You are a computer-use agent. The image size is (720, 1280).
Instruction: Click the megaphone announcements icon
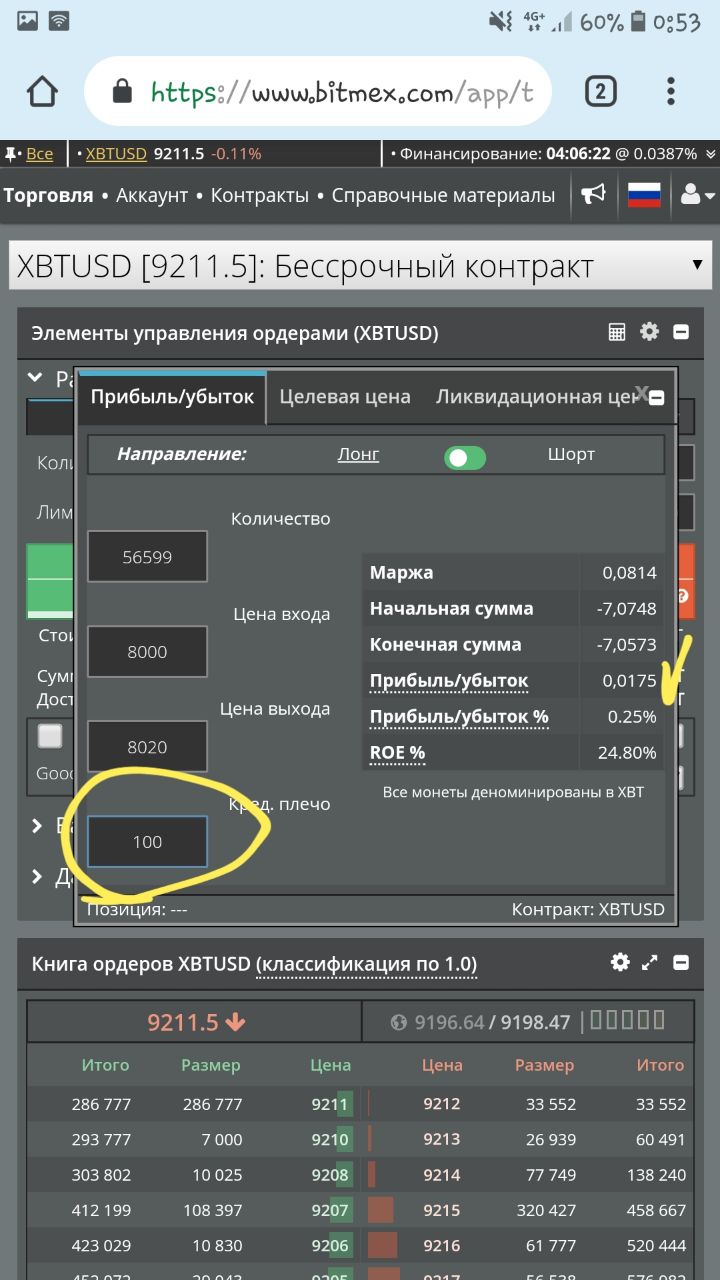click(594, 194)
